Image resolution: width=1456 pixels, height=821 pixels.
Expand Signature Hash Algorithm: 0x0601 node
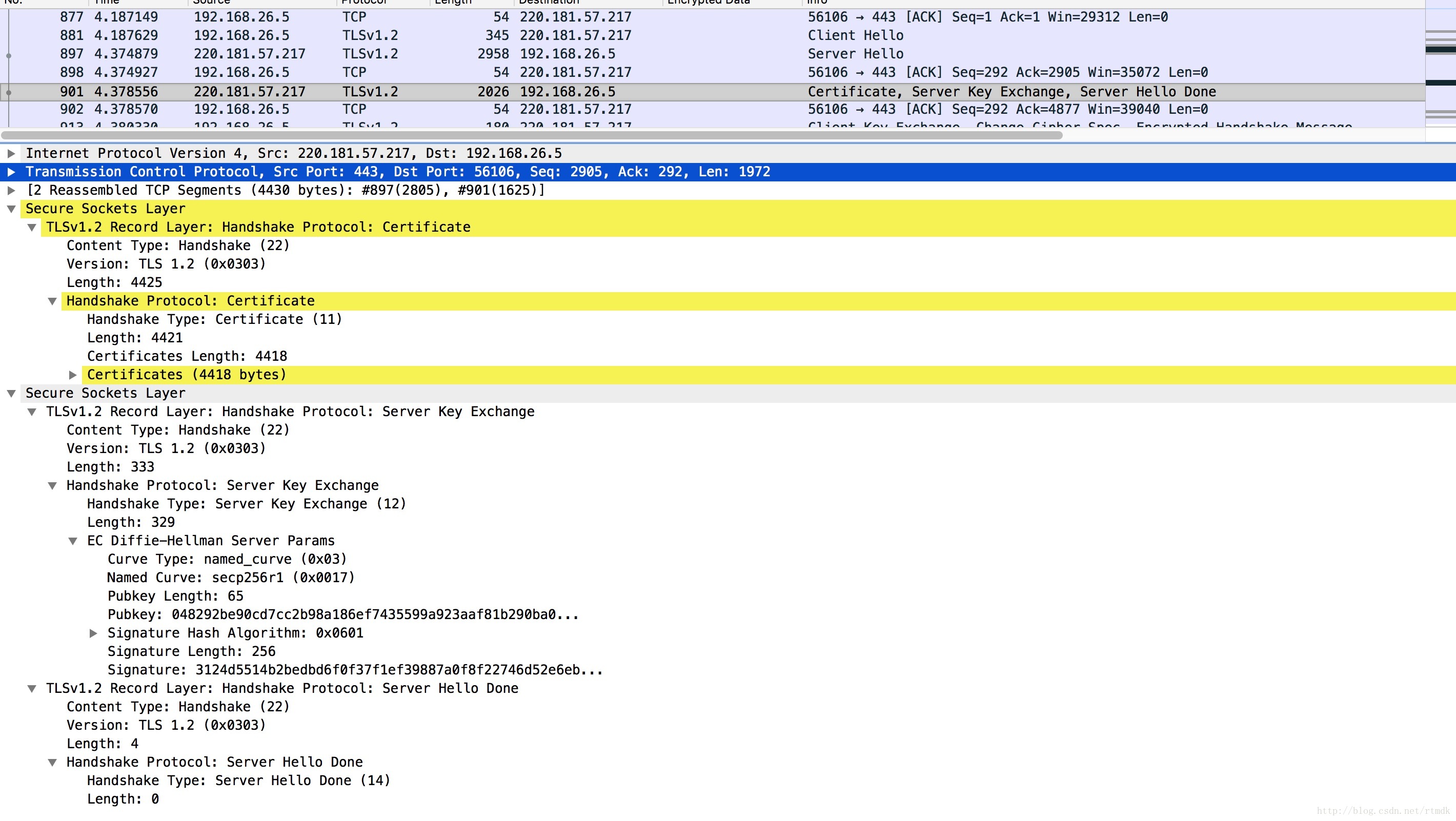pyautogui.click(x=93, y=633)
